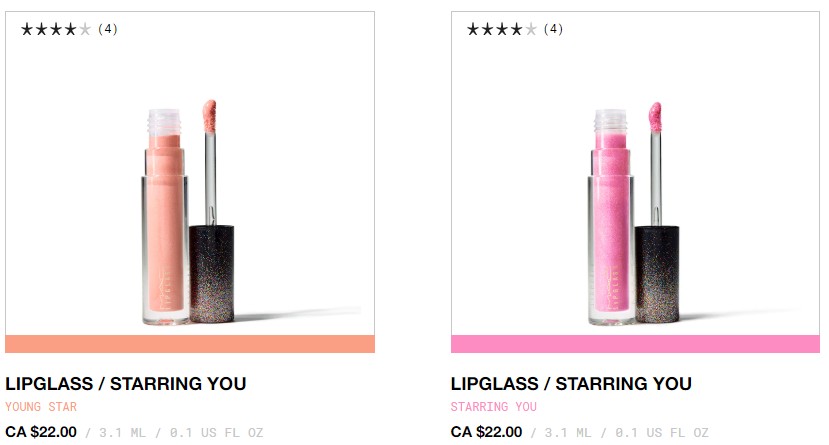The image size is (829, 445).
Task: Open the (4) review count on the Young Star card
Action: 108,29
